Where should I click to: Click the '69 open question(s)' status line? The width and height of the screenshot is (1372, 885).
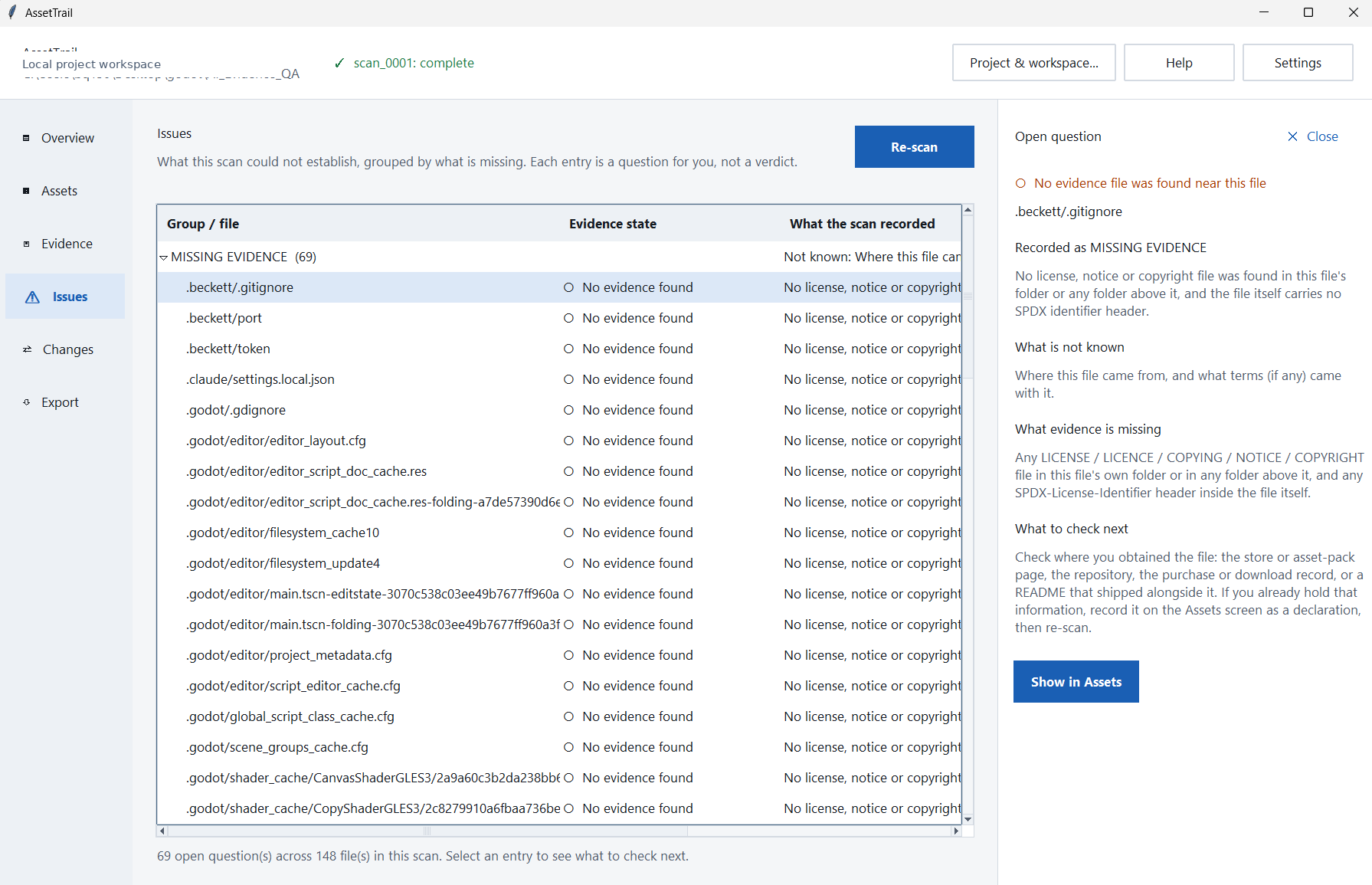(x=423, y=856)
